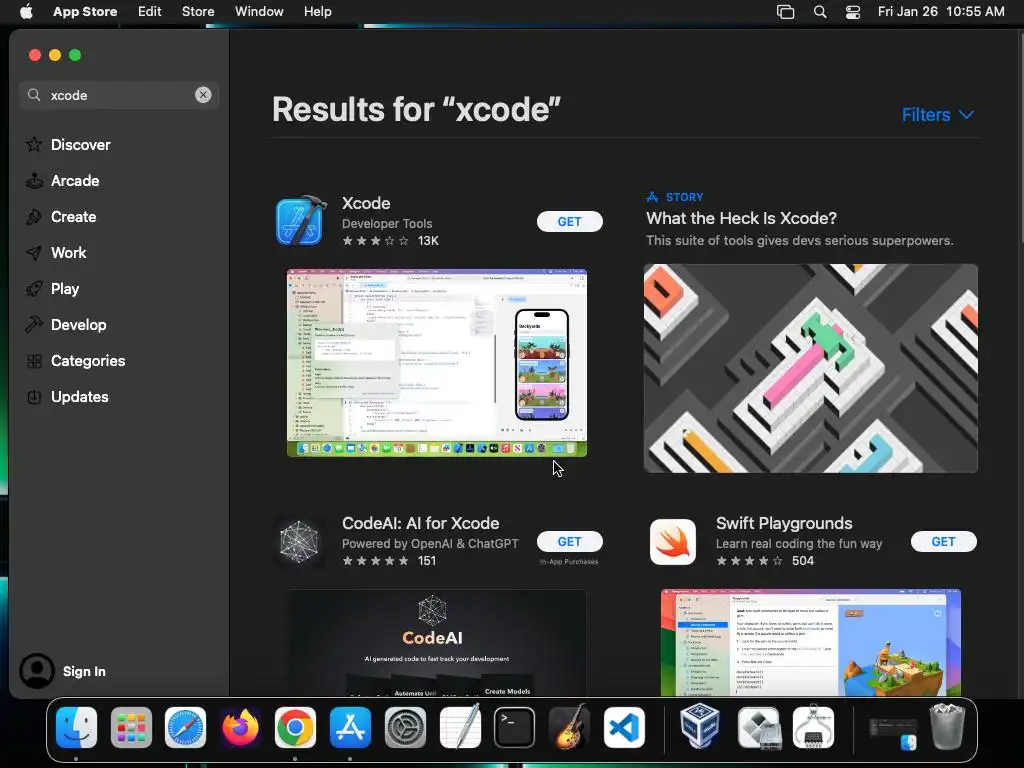The height and width of the screenshot is (768, 1024).
Task: Open the What the Heck Is Xcode story image
Action: click(x=810, y=368)
